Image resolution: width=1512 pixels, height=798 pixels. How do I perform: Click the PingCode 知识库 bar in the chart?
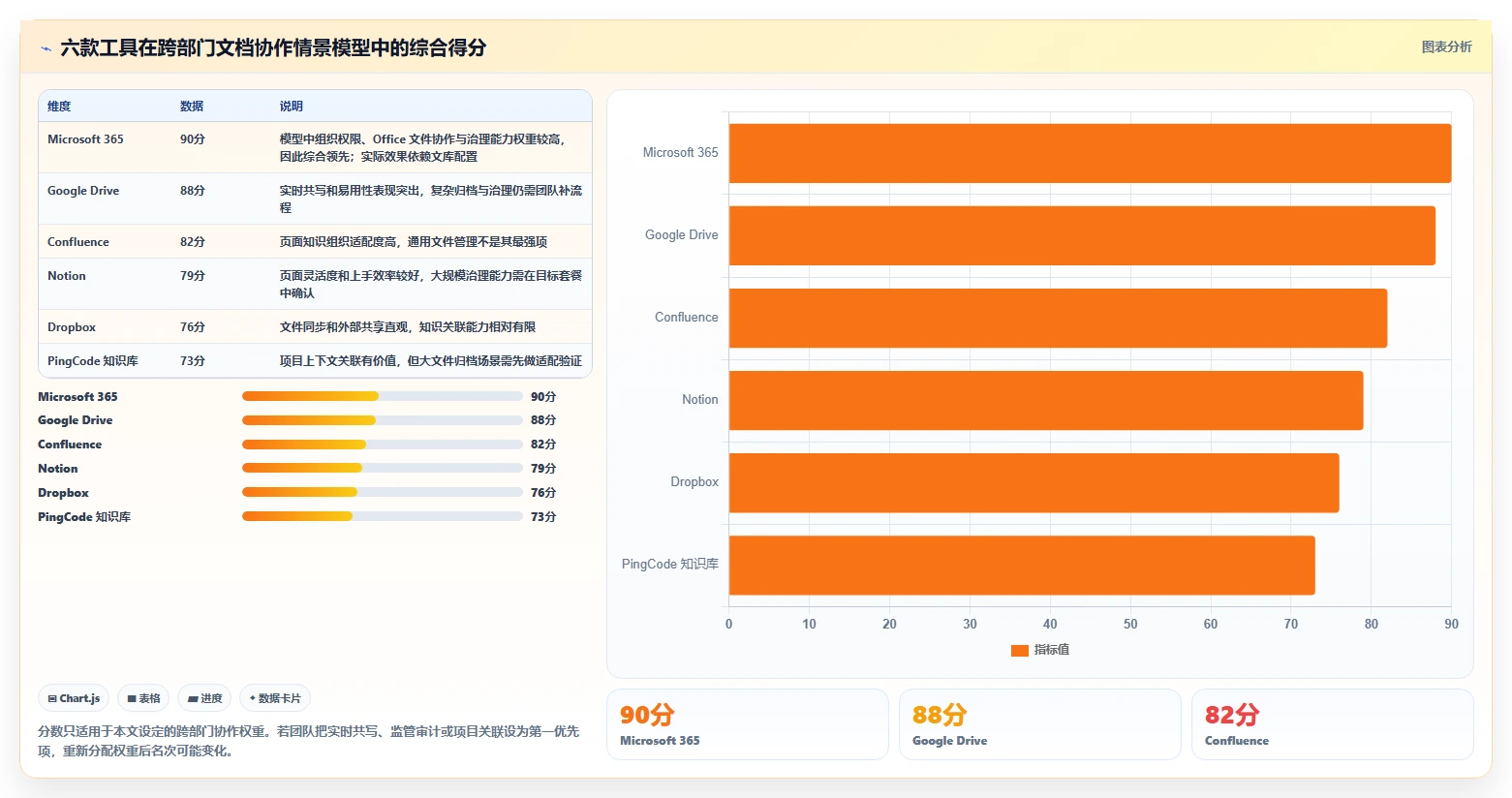click(1022, 566)
